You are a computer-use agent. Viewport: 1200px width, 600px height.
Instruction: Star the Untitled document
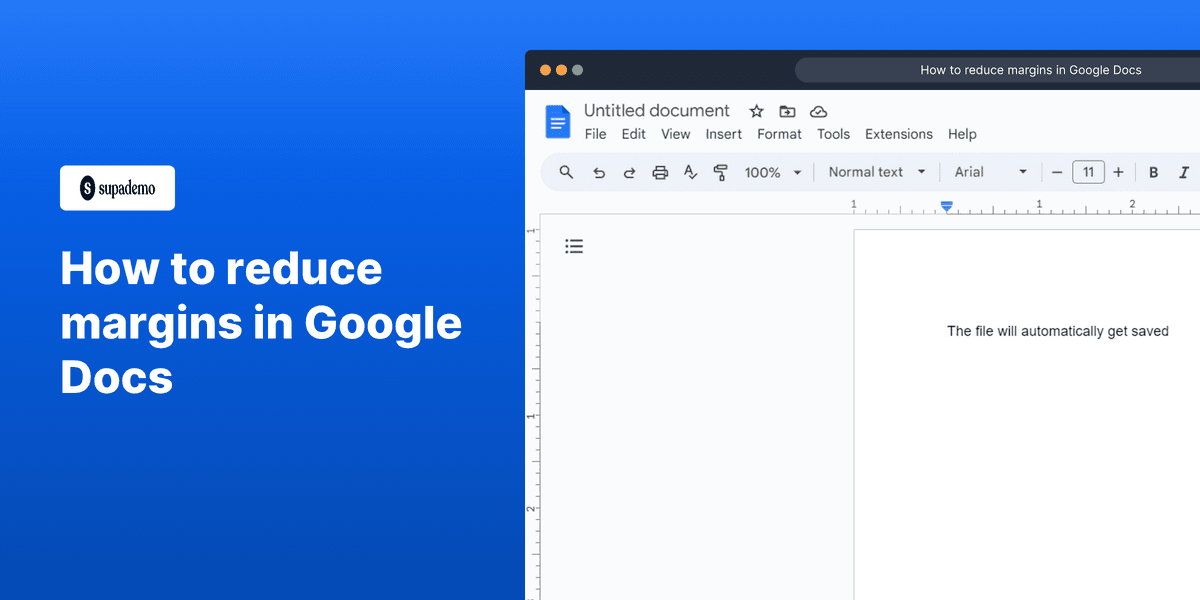pos(756,111)
